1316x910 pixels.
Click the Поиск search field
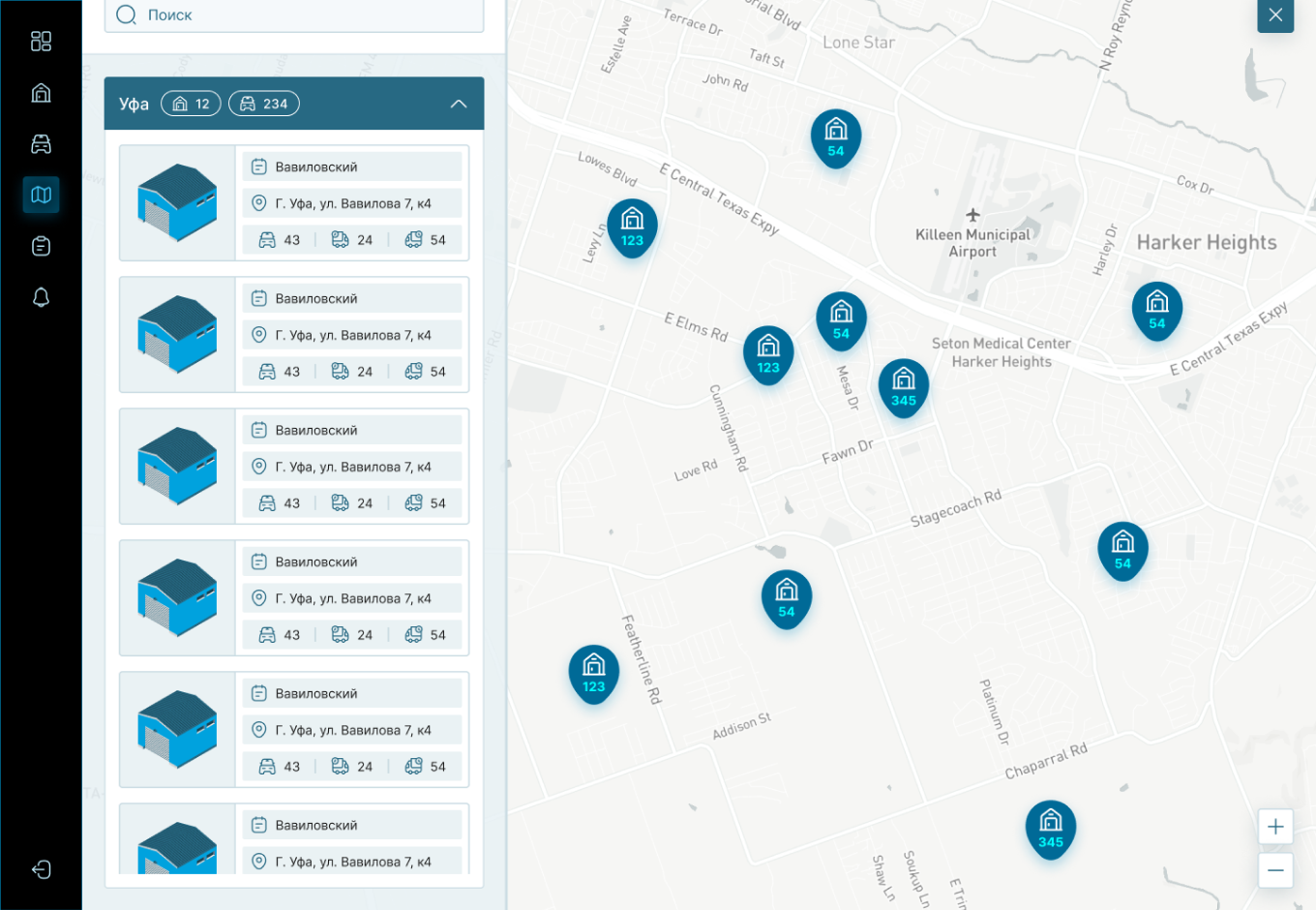pyautogui.click(x=294, y=15)
